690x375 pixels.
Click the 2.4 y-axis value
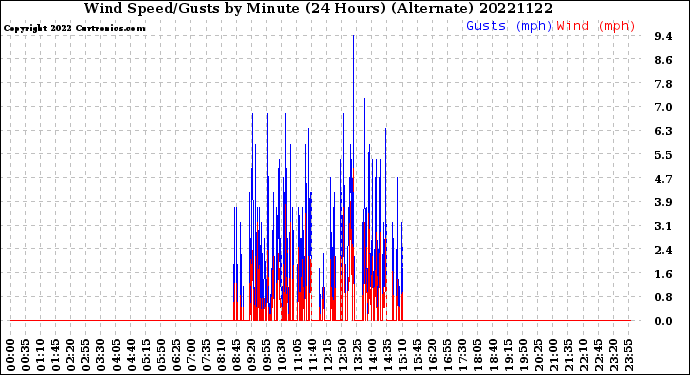click(663, 250)
